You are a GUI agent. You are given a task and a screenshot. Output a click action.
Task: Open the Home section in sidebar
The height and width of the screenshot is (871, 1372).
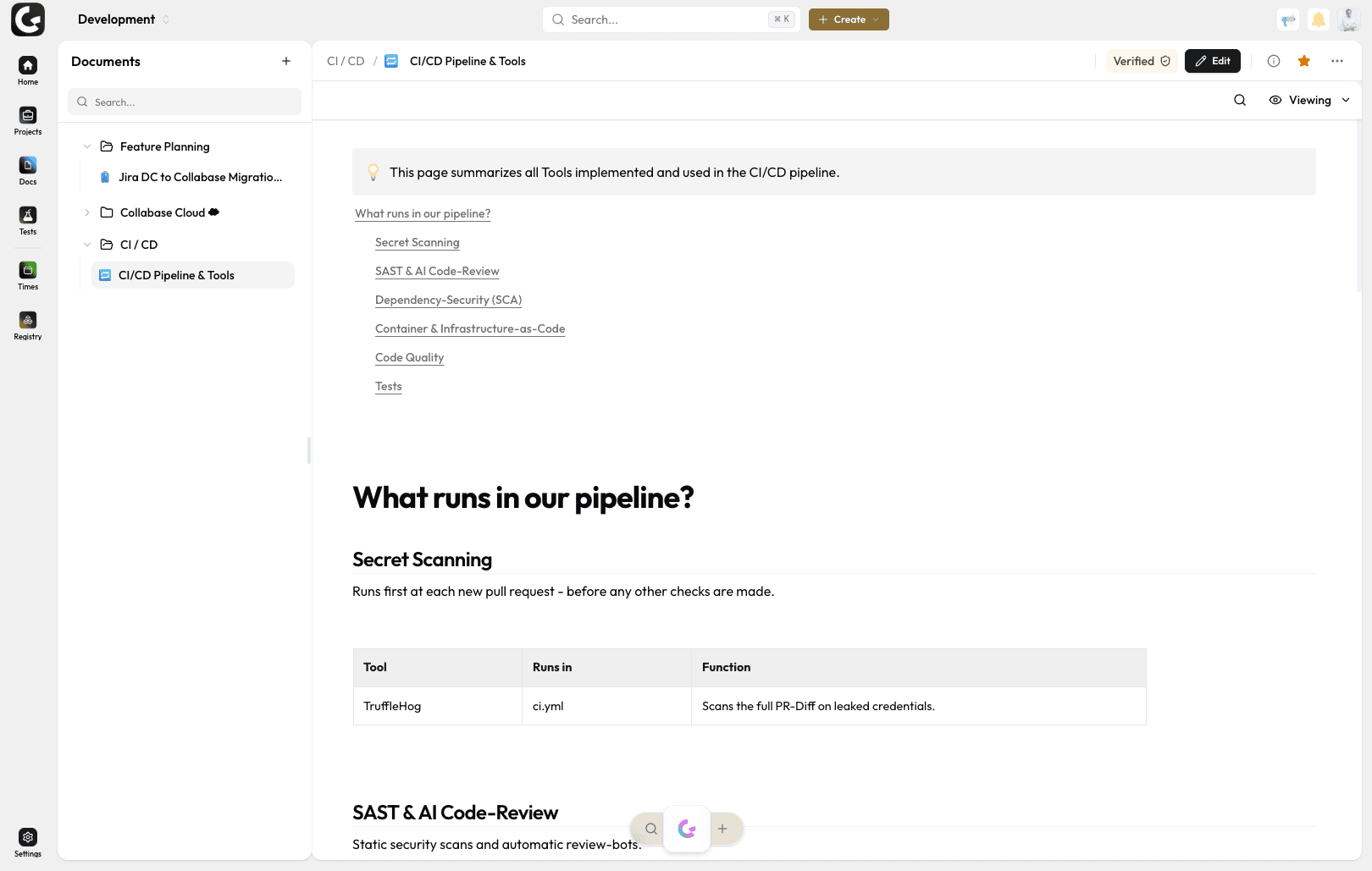[x=28, y=71]
